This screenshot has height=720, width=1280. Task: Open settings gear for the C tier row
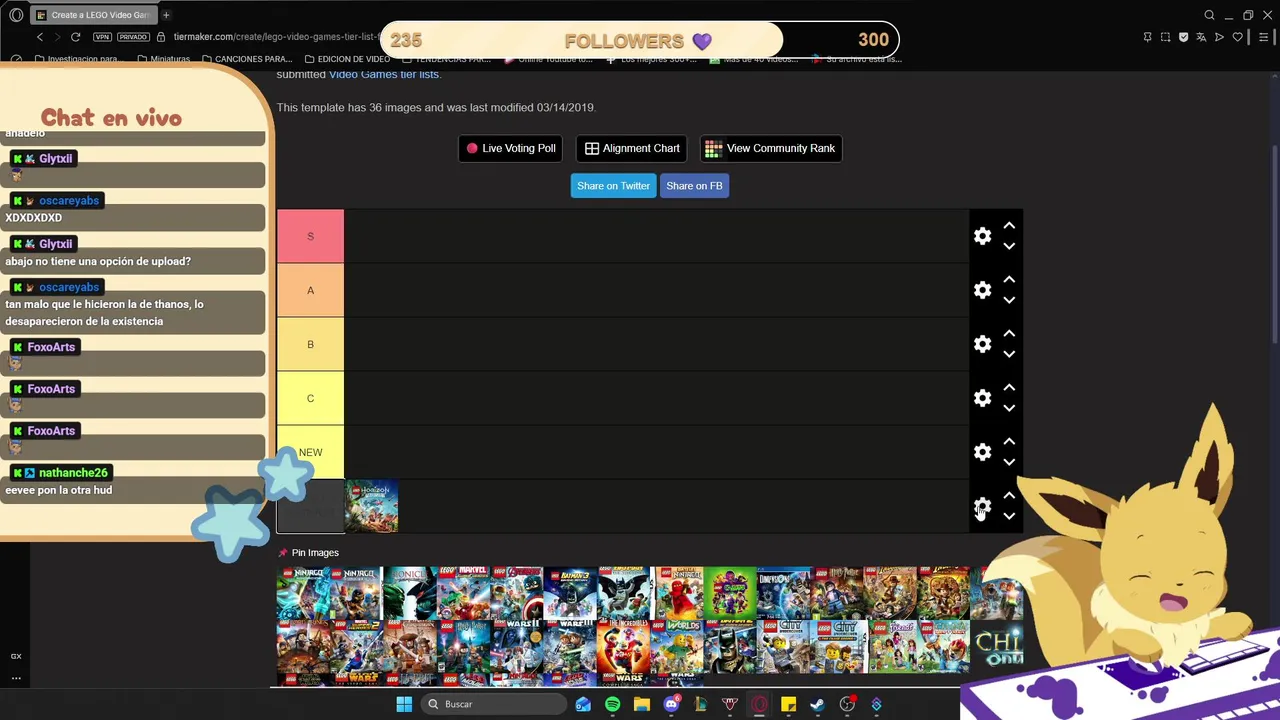click(982, 398)
